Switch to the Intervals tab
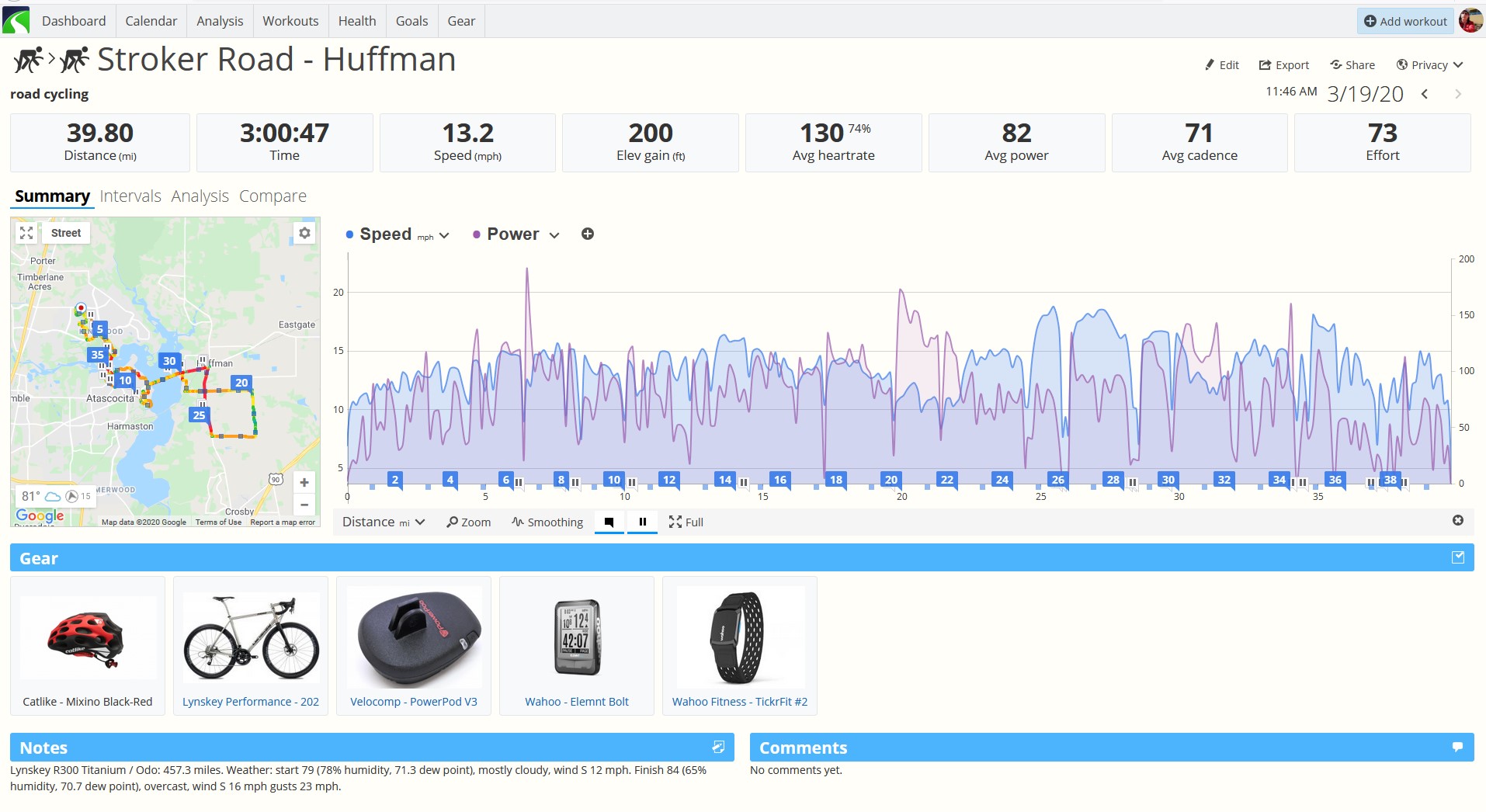Viewport: 1486px width, 812px height. pyautogui.click(x=130, y=196)
